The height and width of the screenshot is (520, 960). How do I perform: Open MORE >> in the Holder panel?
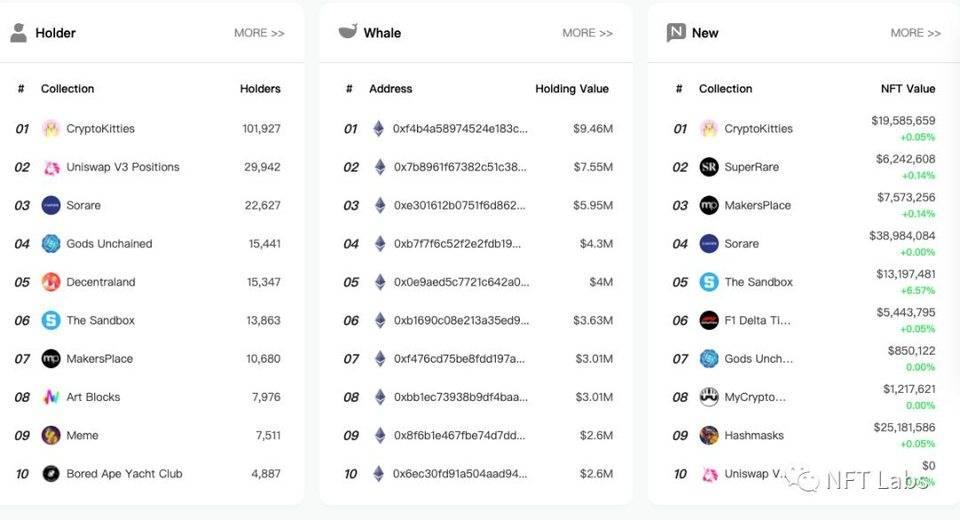pyautogui.click(x=259, y=33)
